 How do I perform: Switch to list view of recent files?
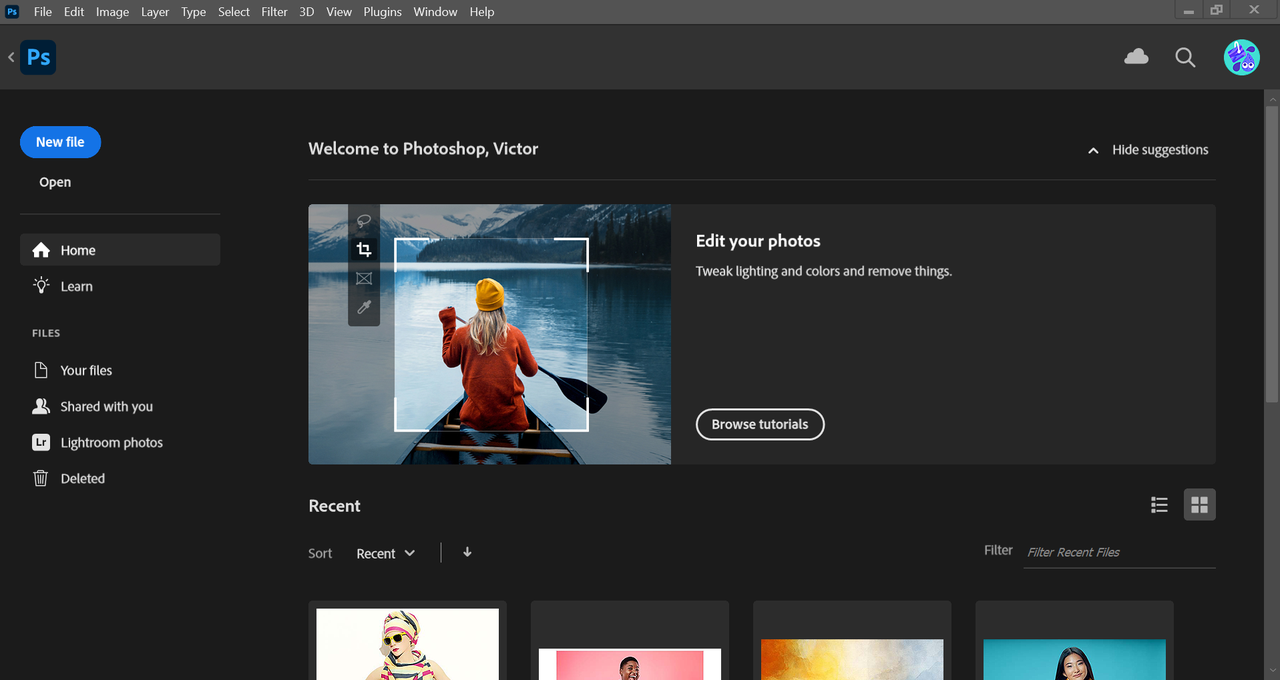click(x=1159, y=505)
